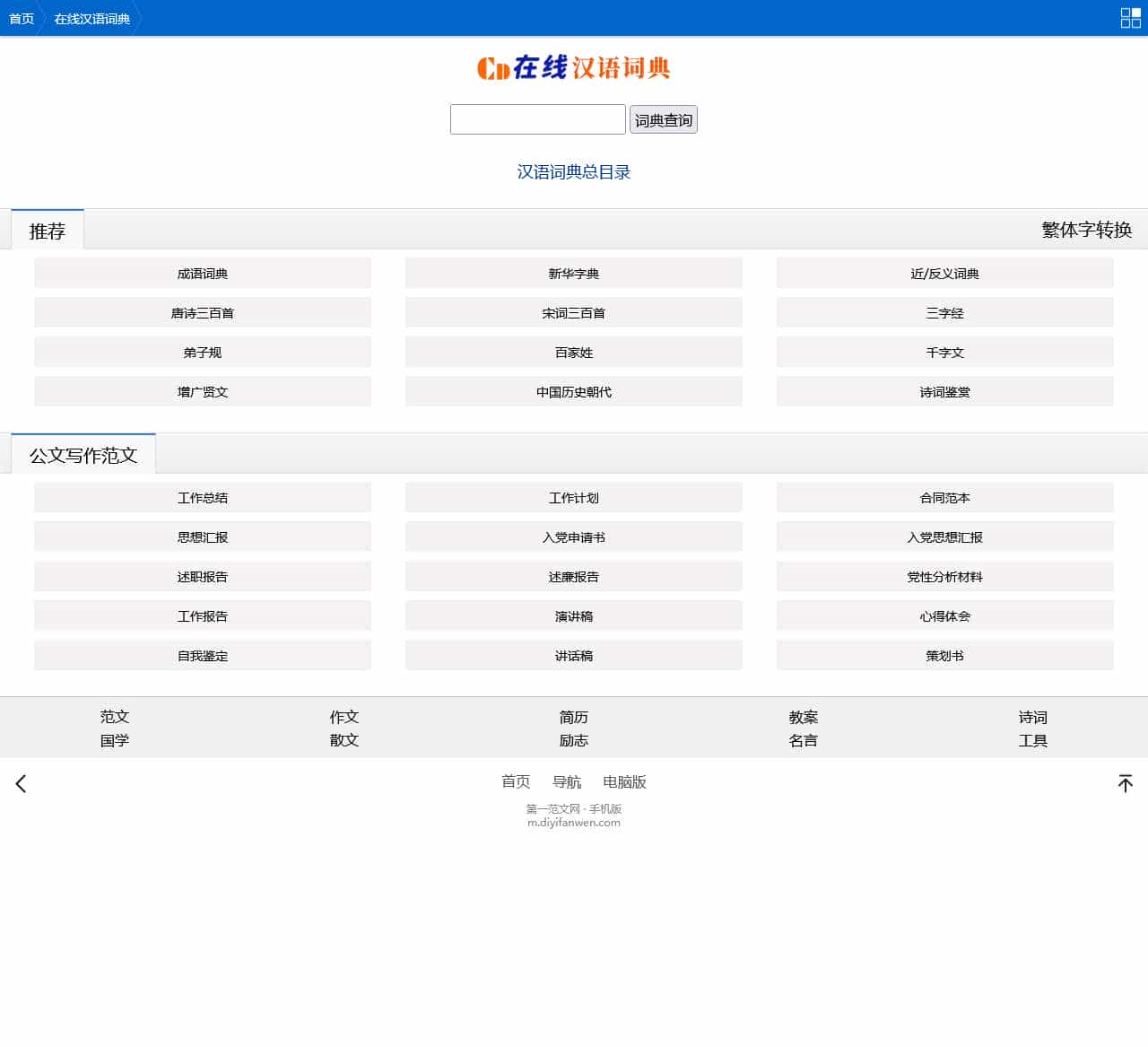
Task: Open 繁体字转换 converter link
Action: (x=1086, y=230)
